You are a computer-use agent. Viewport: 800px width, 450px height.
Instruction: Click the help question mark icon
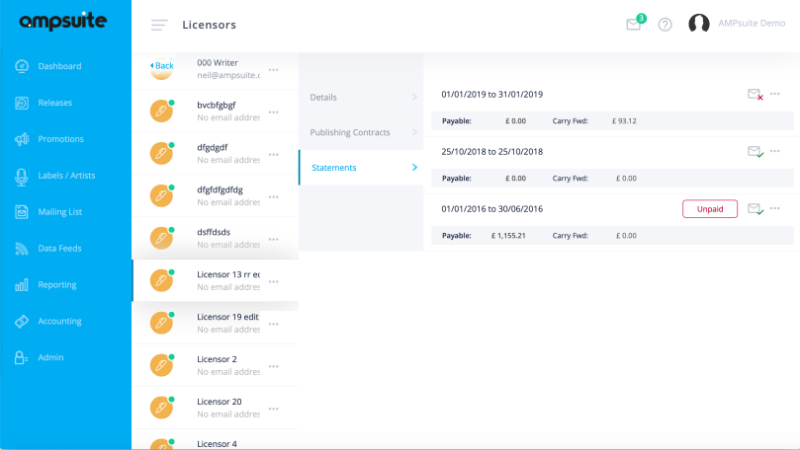664,25
